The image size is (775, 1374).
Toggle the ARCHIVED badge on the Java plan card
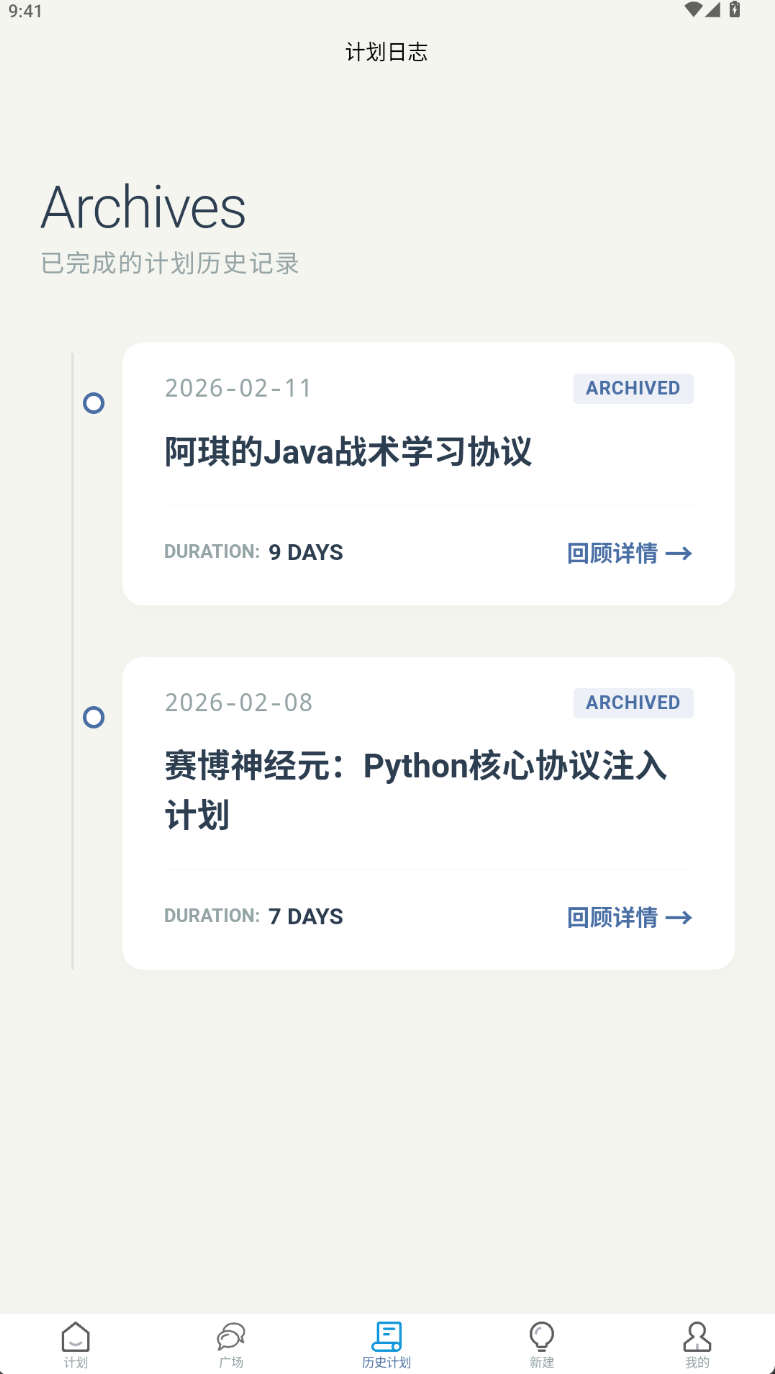(x=633, y=388)
